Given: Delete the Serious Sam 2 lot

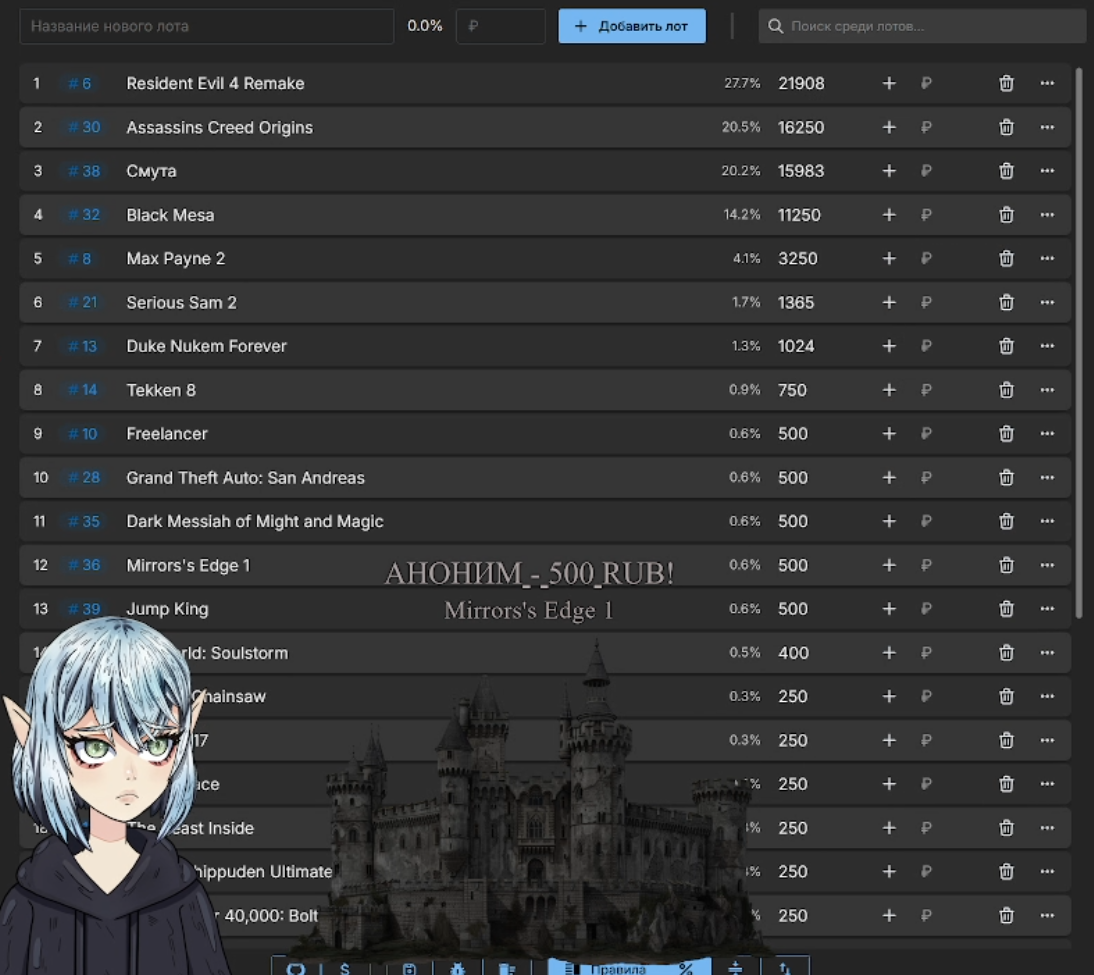Looking at the screenshot, I should [1006, 302].
